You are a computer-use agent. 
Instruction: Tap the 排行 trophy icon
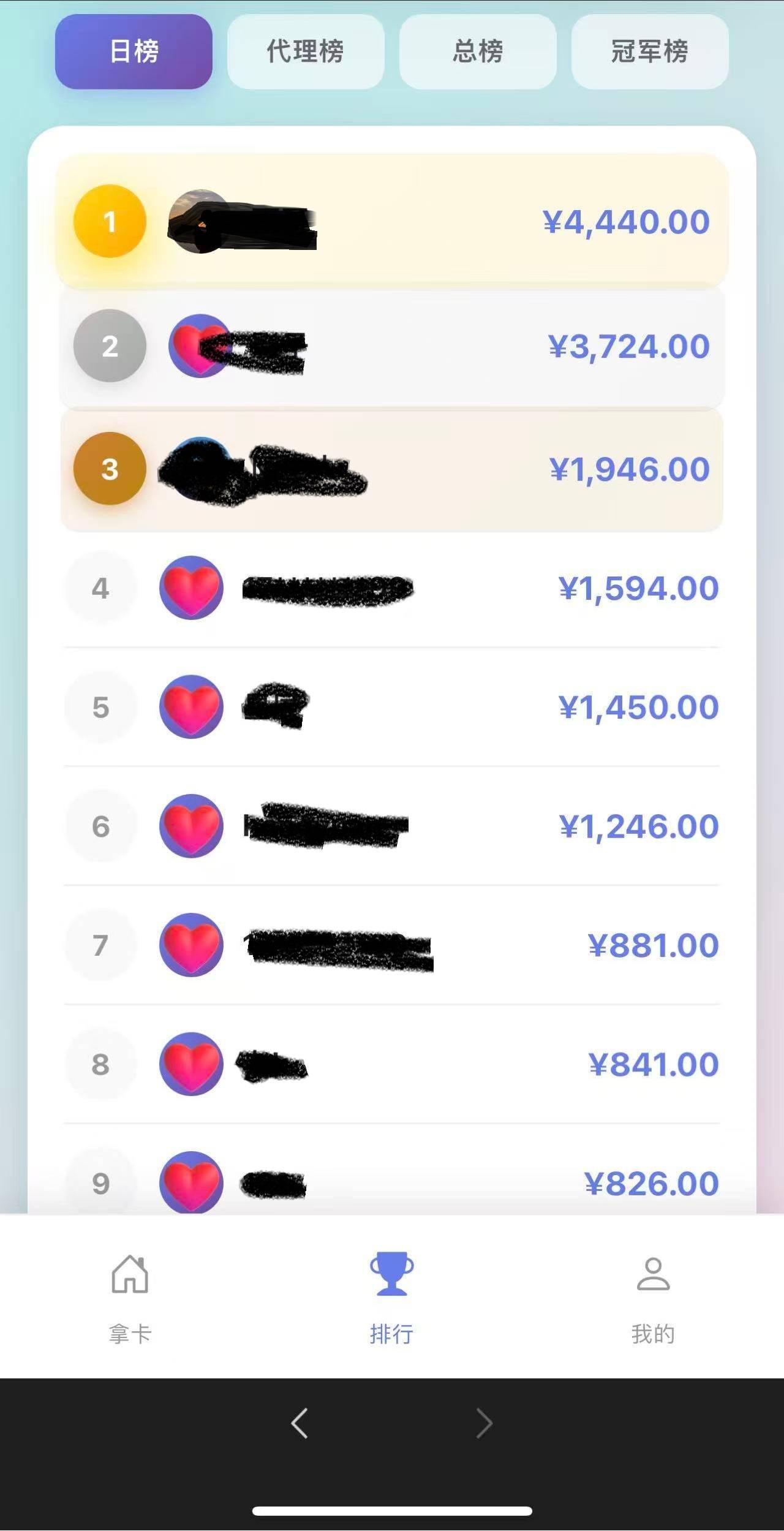tap(391, 1274)
